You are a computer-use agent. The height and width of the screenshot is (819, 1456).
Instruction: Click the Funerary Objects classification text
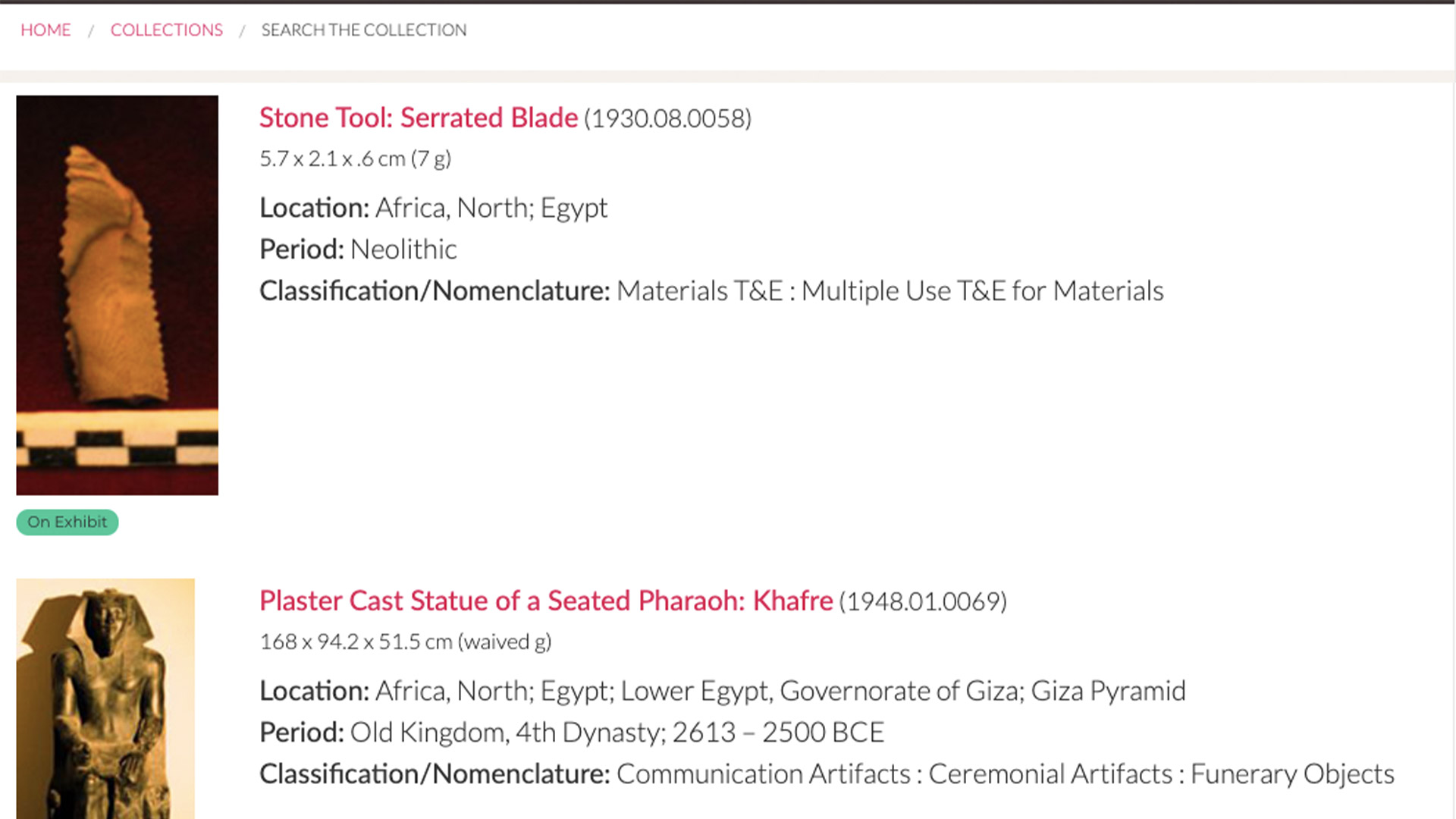(1292, 774)
